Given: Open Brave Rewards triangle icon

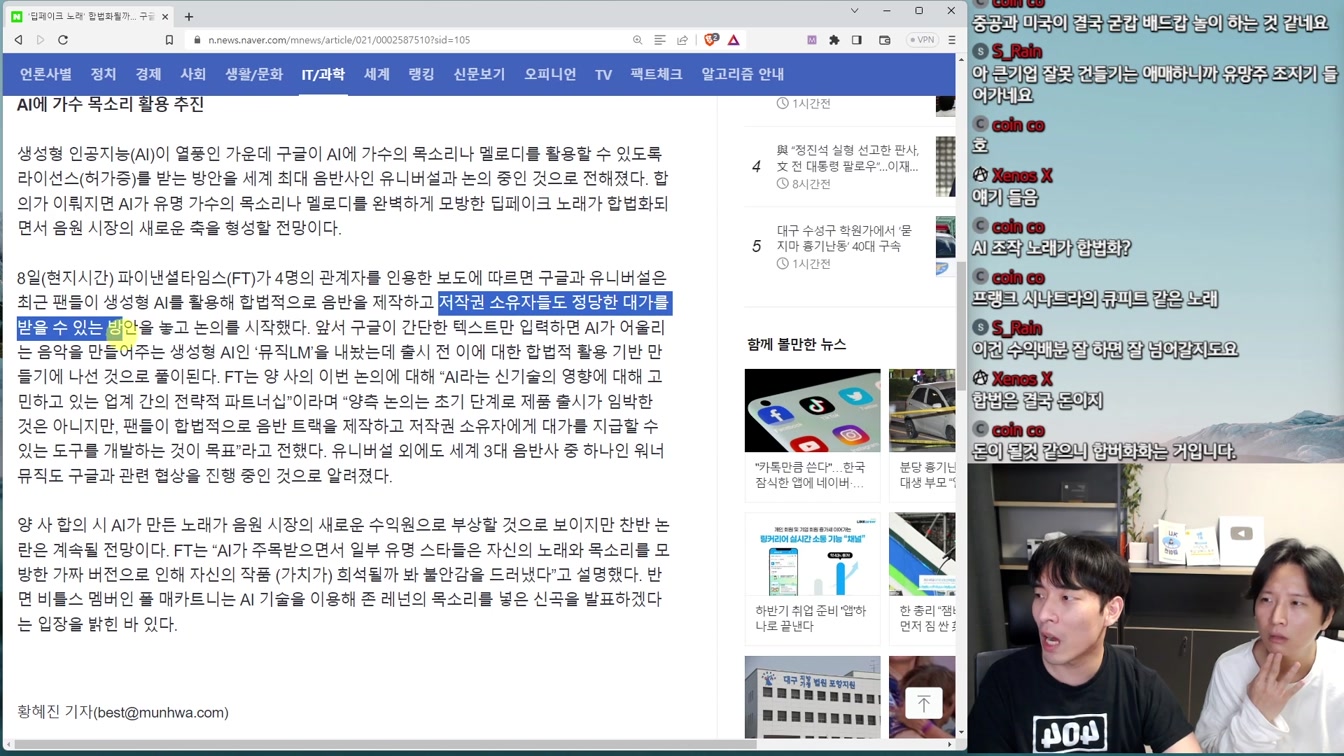Looking at the screenshot, I should pos(734,40).
